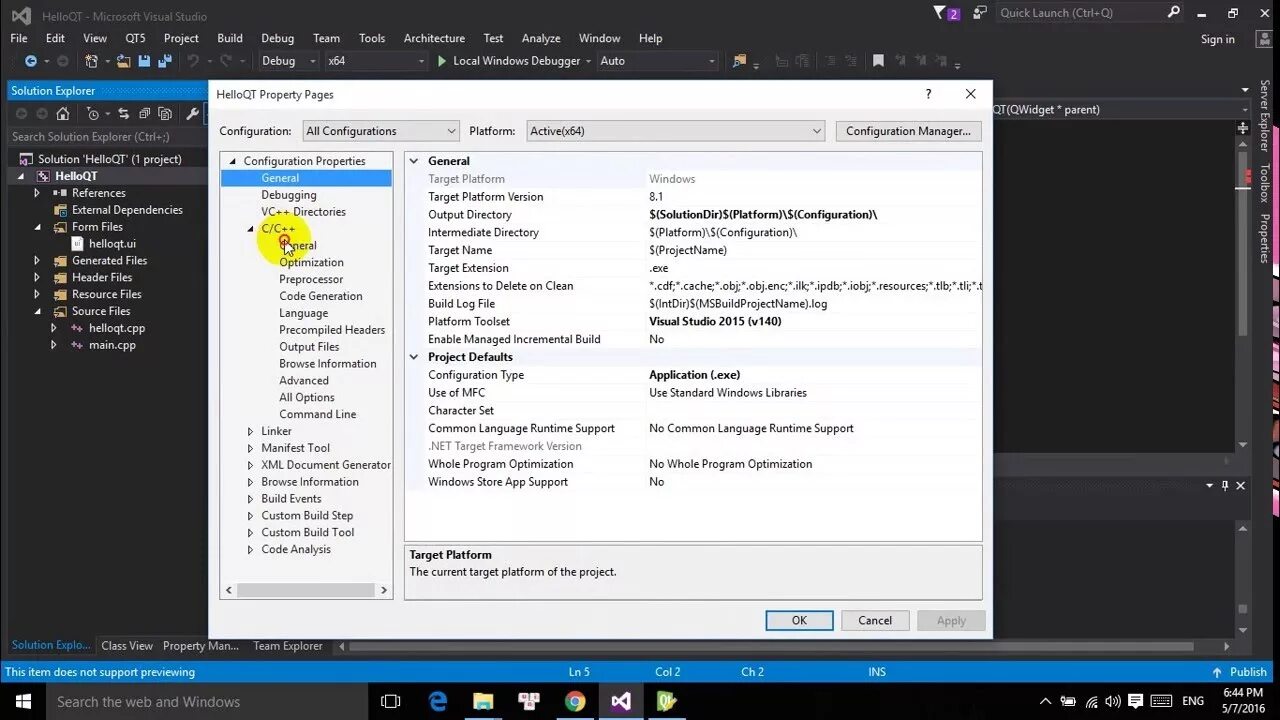The width and height of the screenshot is (1280, 720).
Task: Open Google Chrome from taskbar
Action: coord(574,701)
